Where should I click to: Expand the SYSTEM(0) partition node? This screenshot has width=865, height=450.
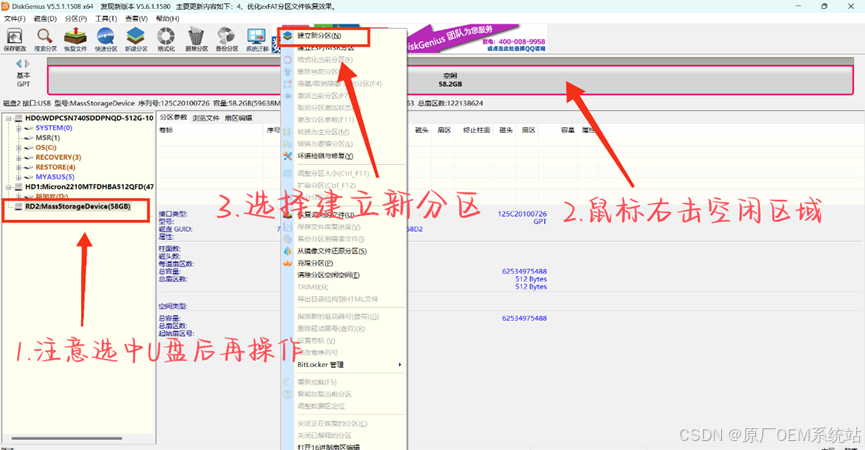click(19, 128)
